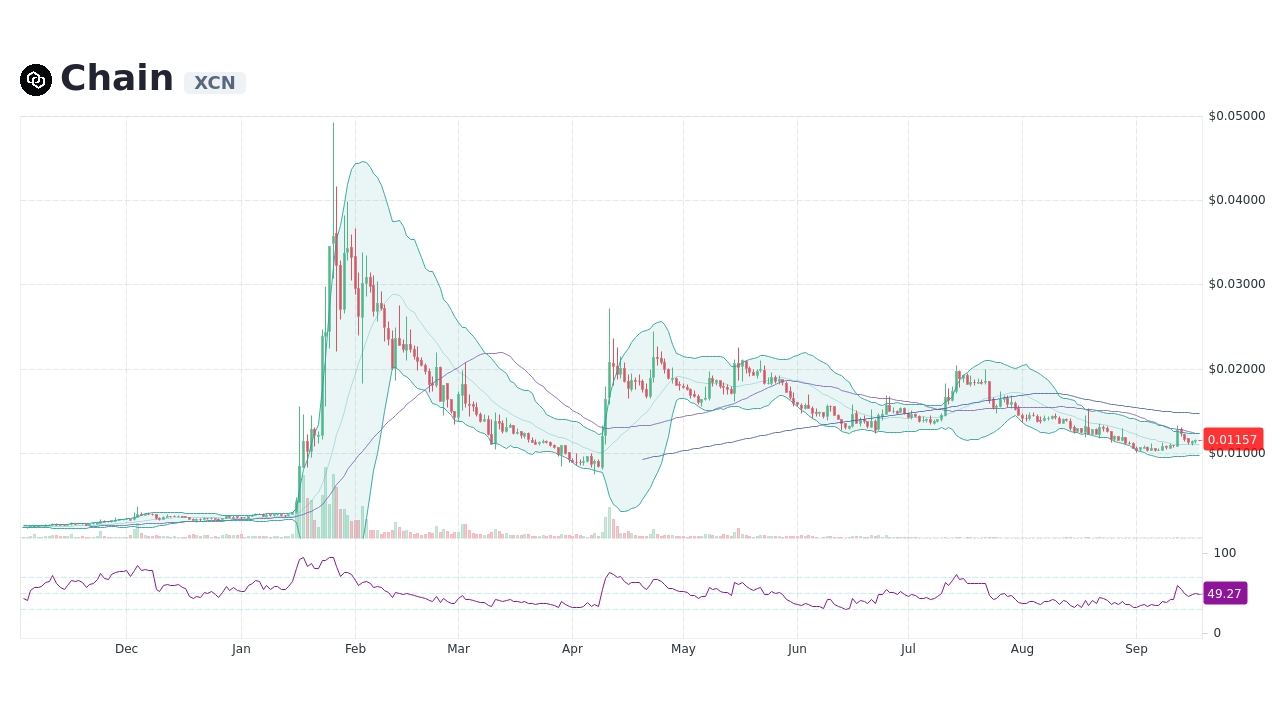The height and width of the screenshot is (720, 1280).
Task: Select the Dec label on the timeline
Action: coord(126,648)
